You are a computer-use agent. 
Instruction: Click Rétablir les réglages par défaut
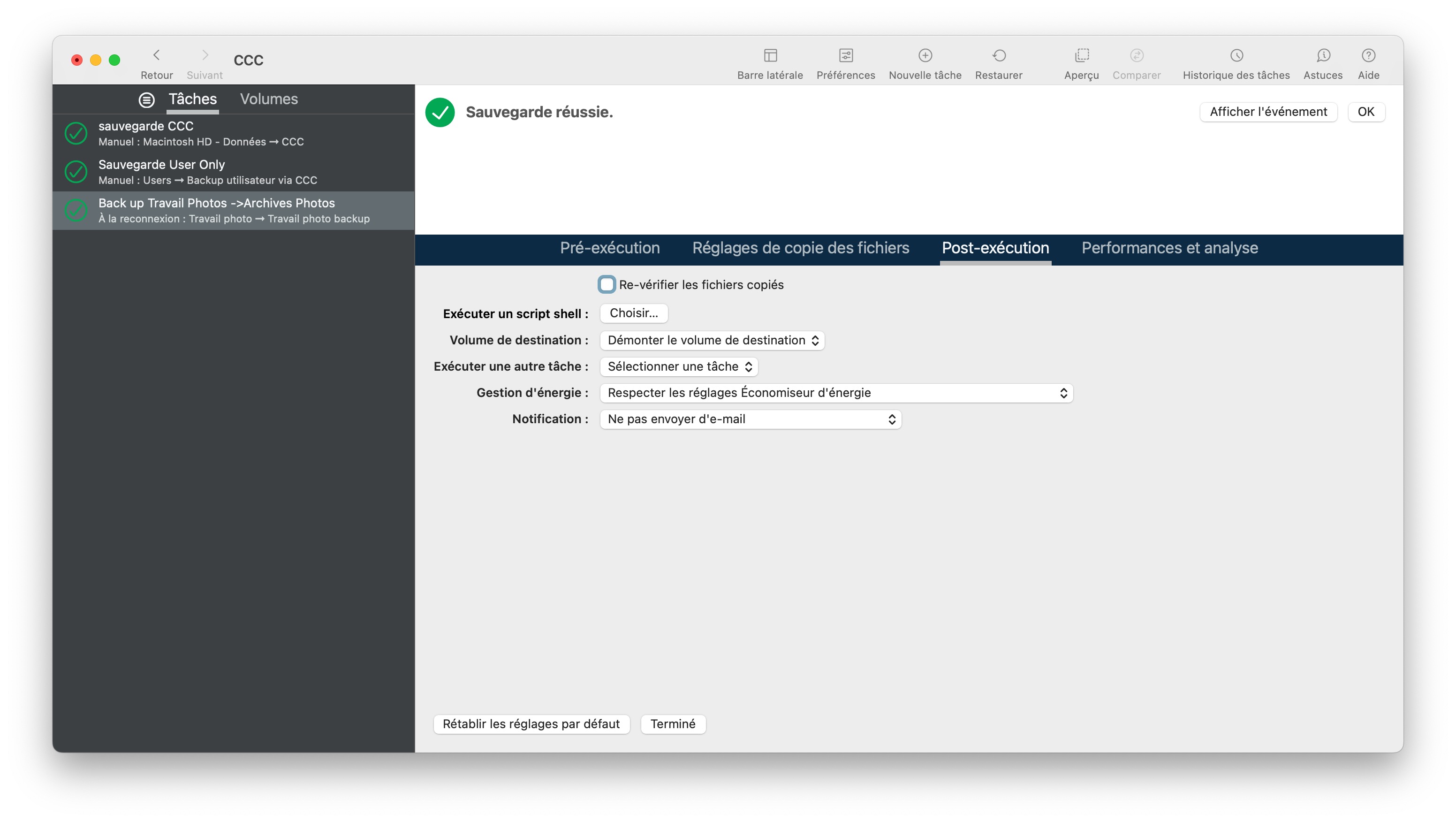(x=531, y=724)
